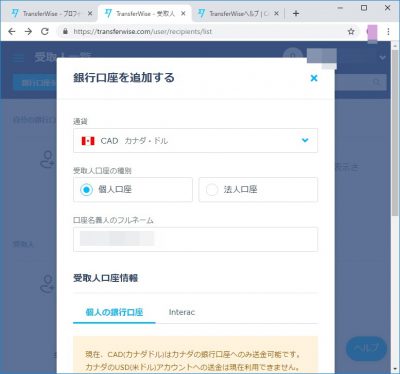The image size is (400, 374).
Task: Switch to the TransferWise help tab
Action: (238, 14)
